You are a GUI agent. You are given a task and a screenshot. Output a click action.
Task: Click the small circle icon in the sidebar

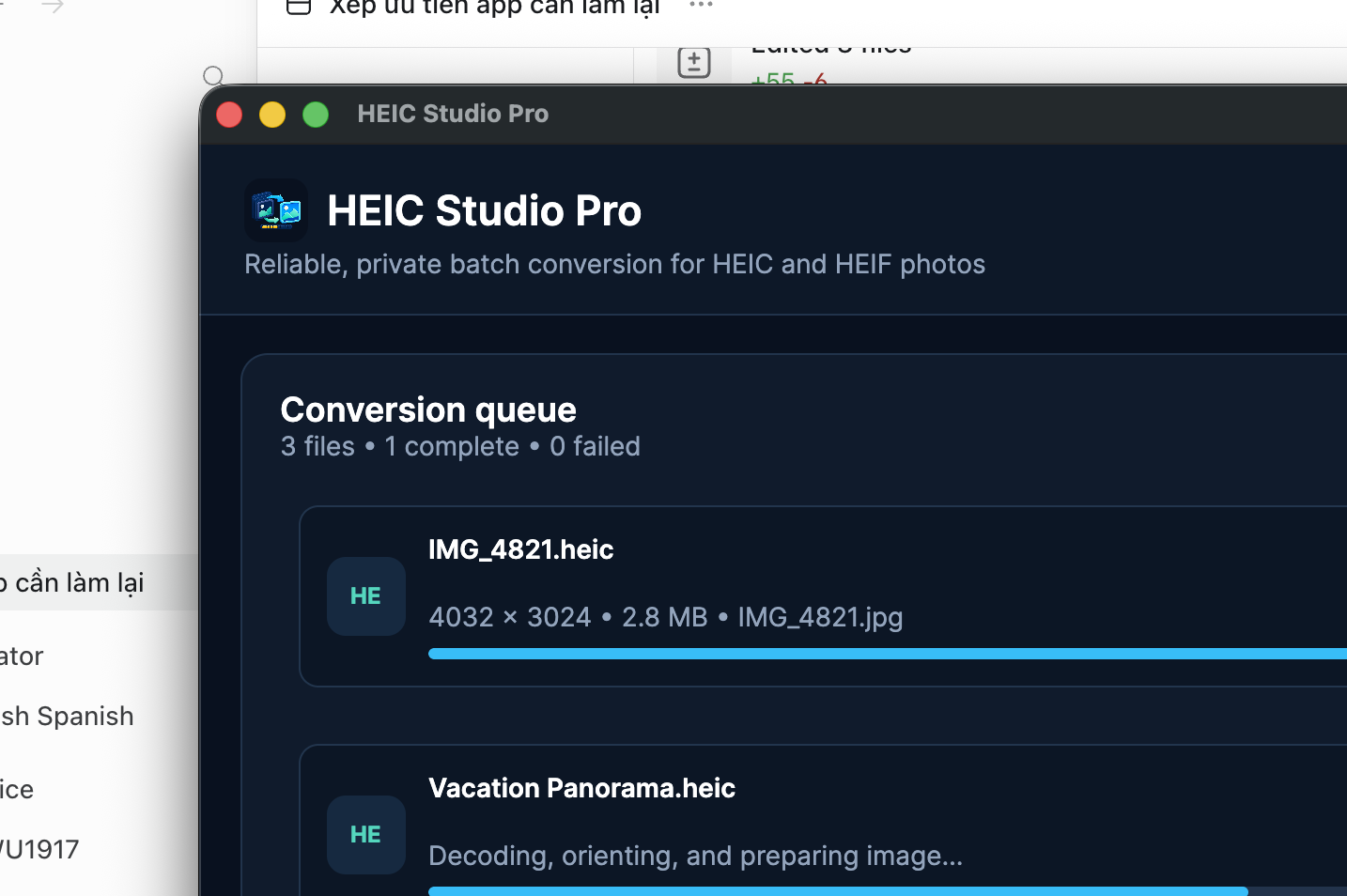click(x=213, y=75)
